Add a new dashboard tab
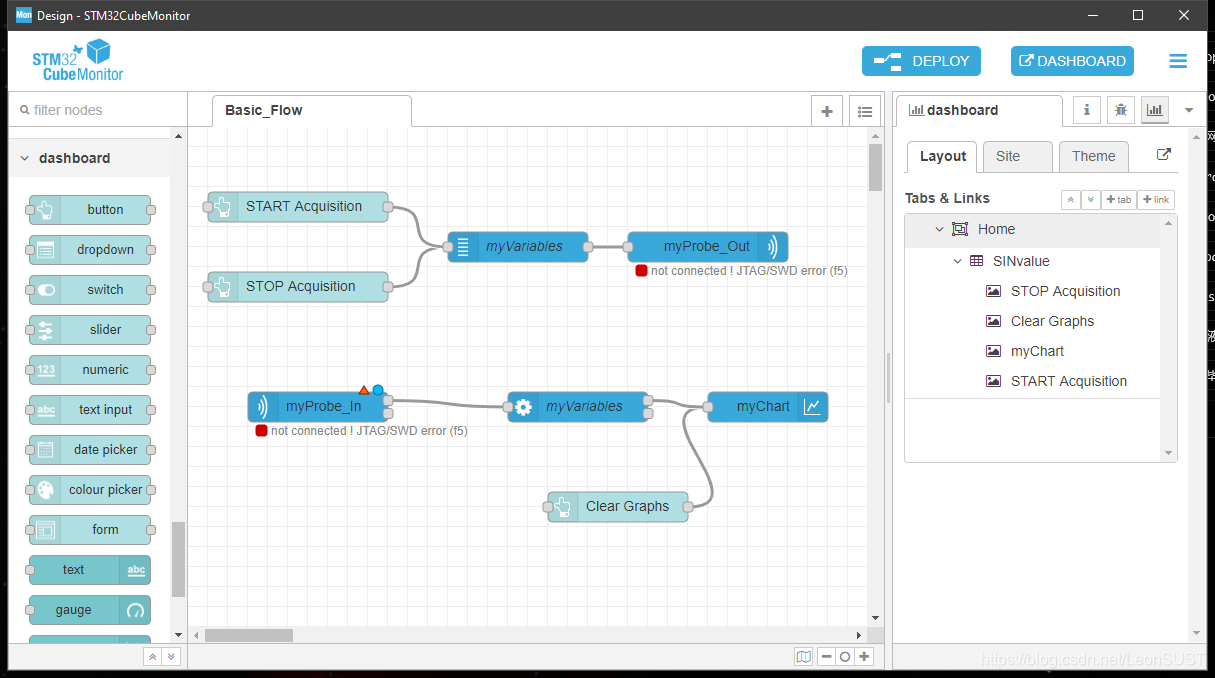 pyautogui.click(x=1119, y=200)
